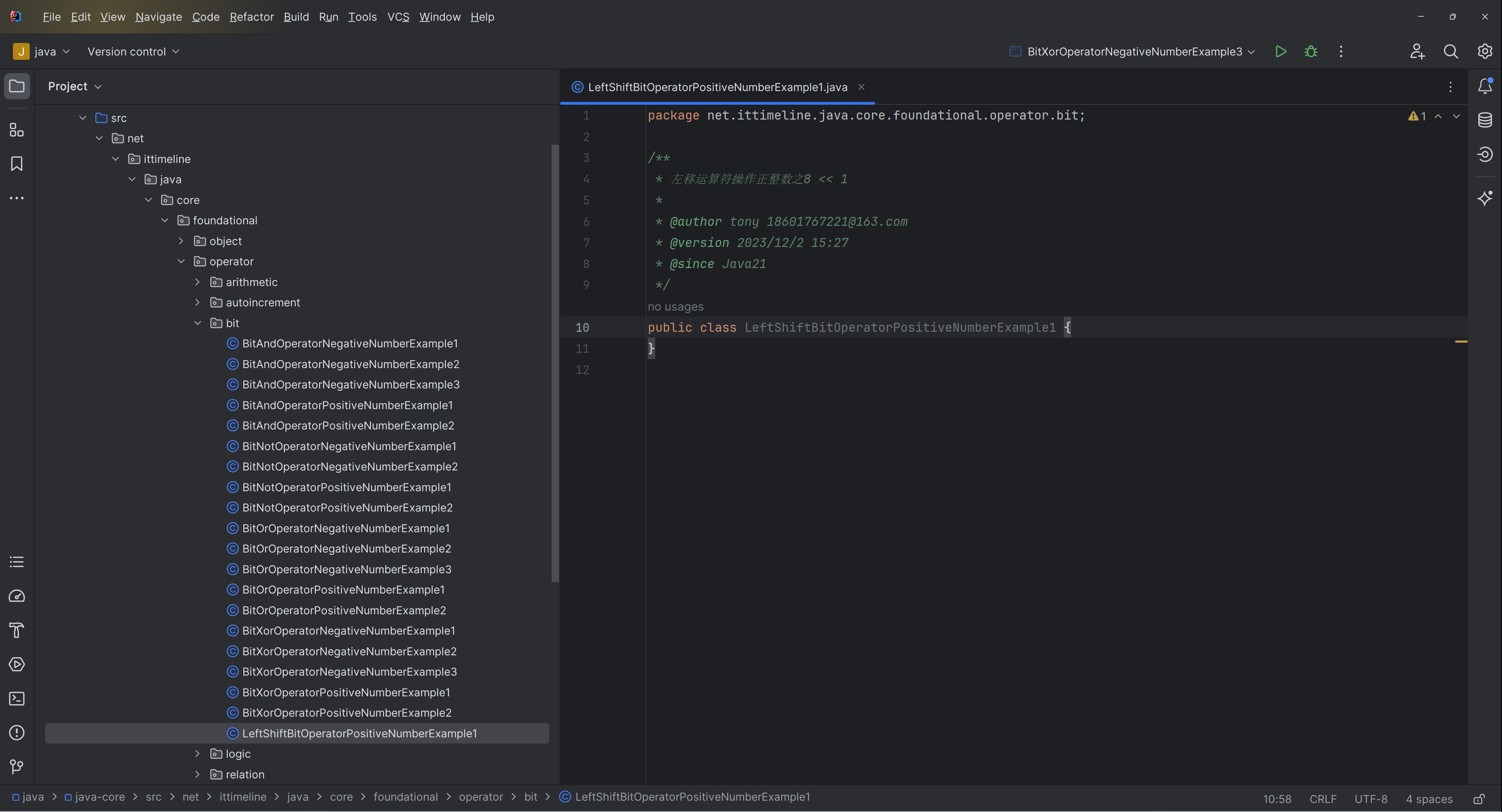Select BitOrOperatorNegativeNumberExample3 in project tree
This screenshot has height=812, width=1502.
coord(346,569)
